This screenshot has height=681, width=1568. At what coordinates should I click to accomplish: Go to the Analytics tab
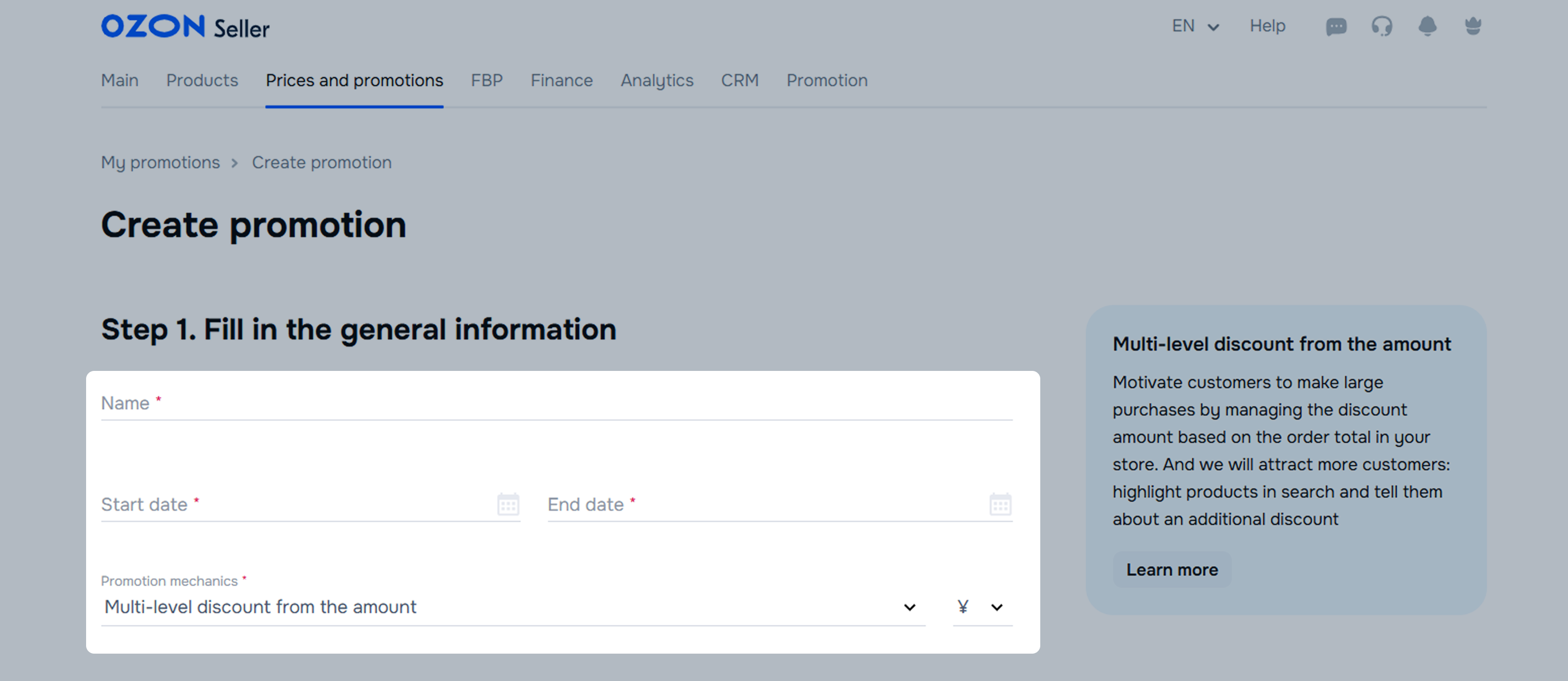click(x=657, y=81)
